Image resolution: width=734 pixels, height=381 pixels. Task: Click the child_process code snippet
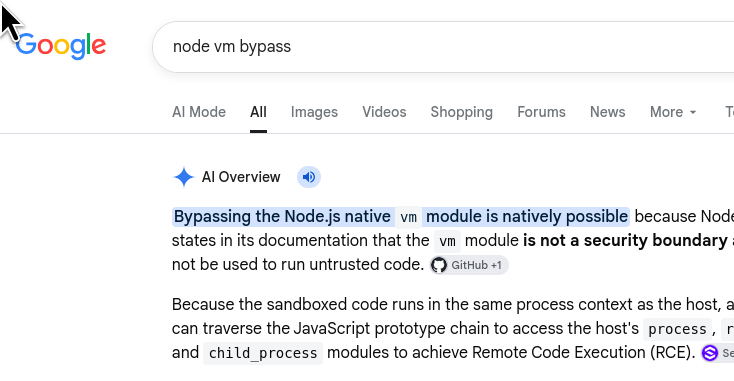(263, 353)
